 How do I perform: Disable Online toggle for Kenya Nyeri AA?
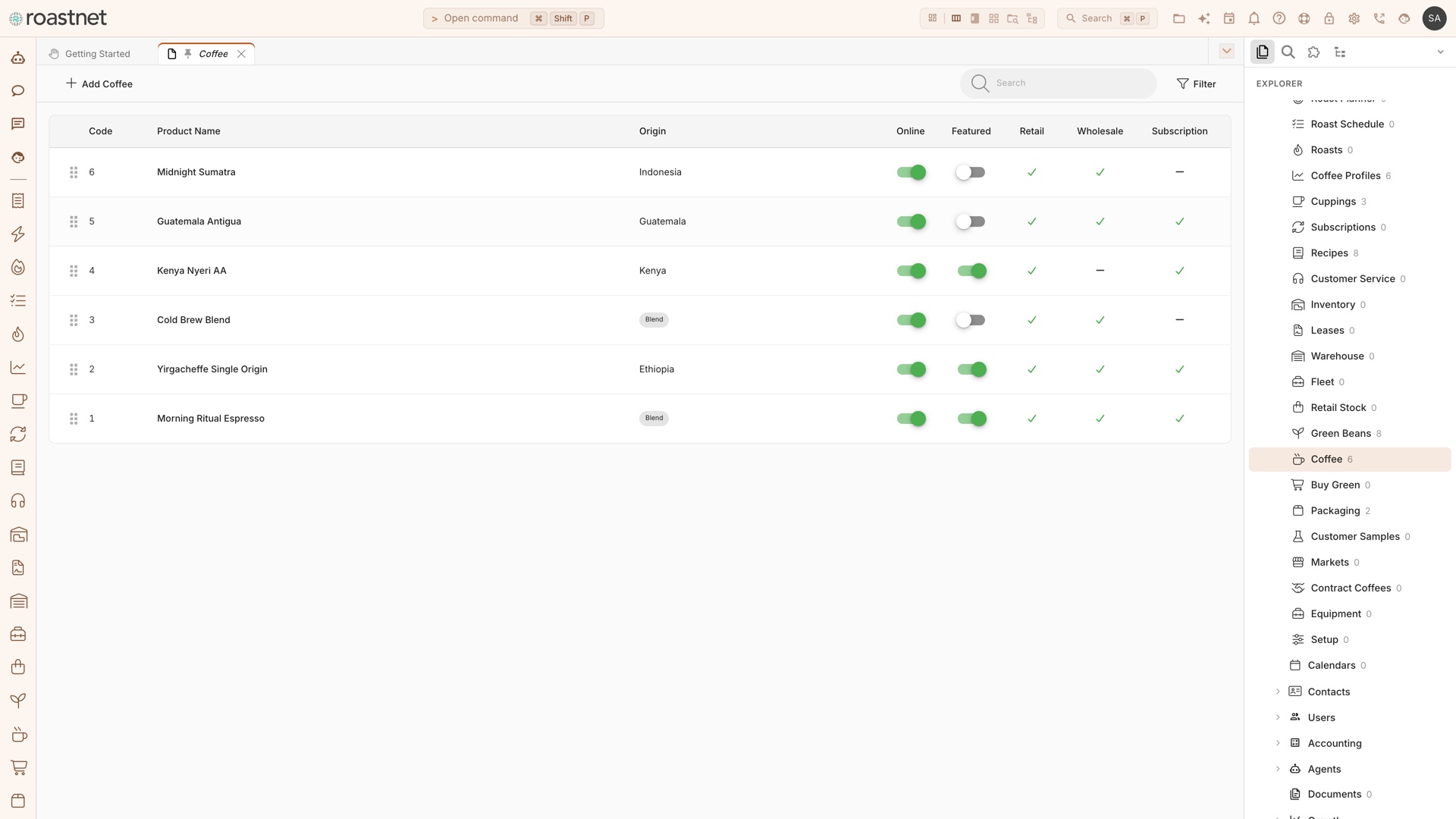[911, 271]
